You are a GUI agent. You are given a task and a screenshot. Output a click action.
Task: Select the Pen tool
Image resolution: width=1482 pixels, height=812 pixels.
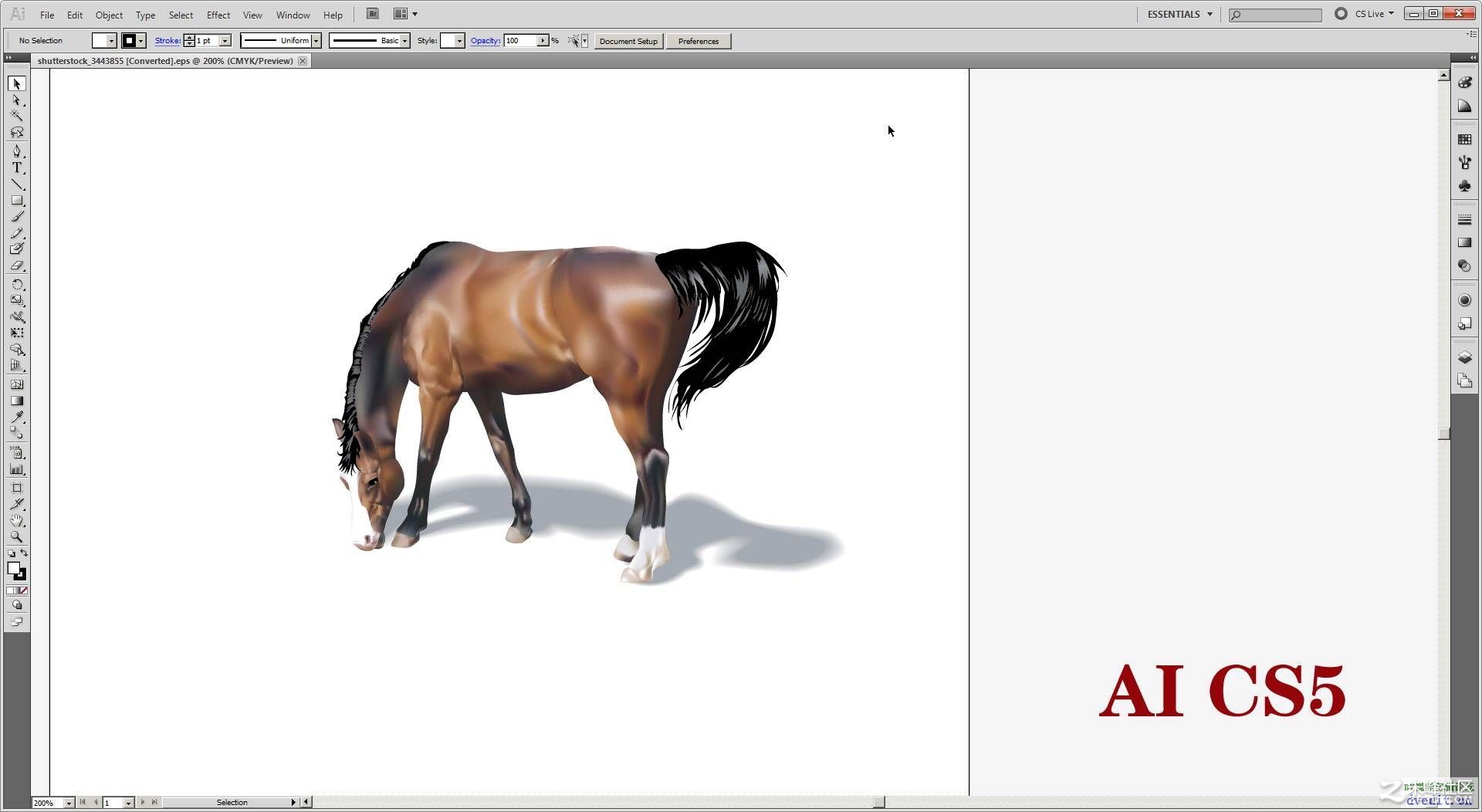17,151
